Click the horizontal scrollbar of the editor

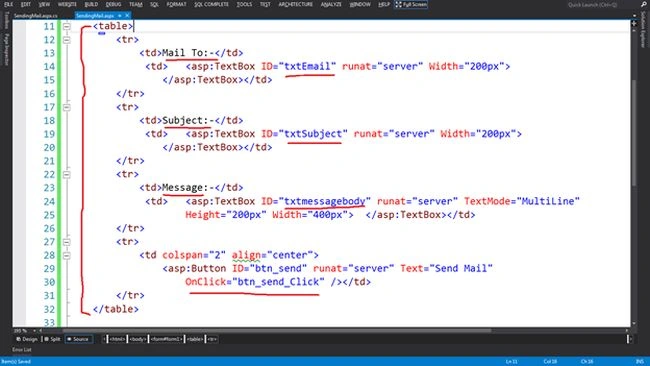point(277,331)
